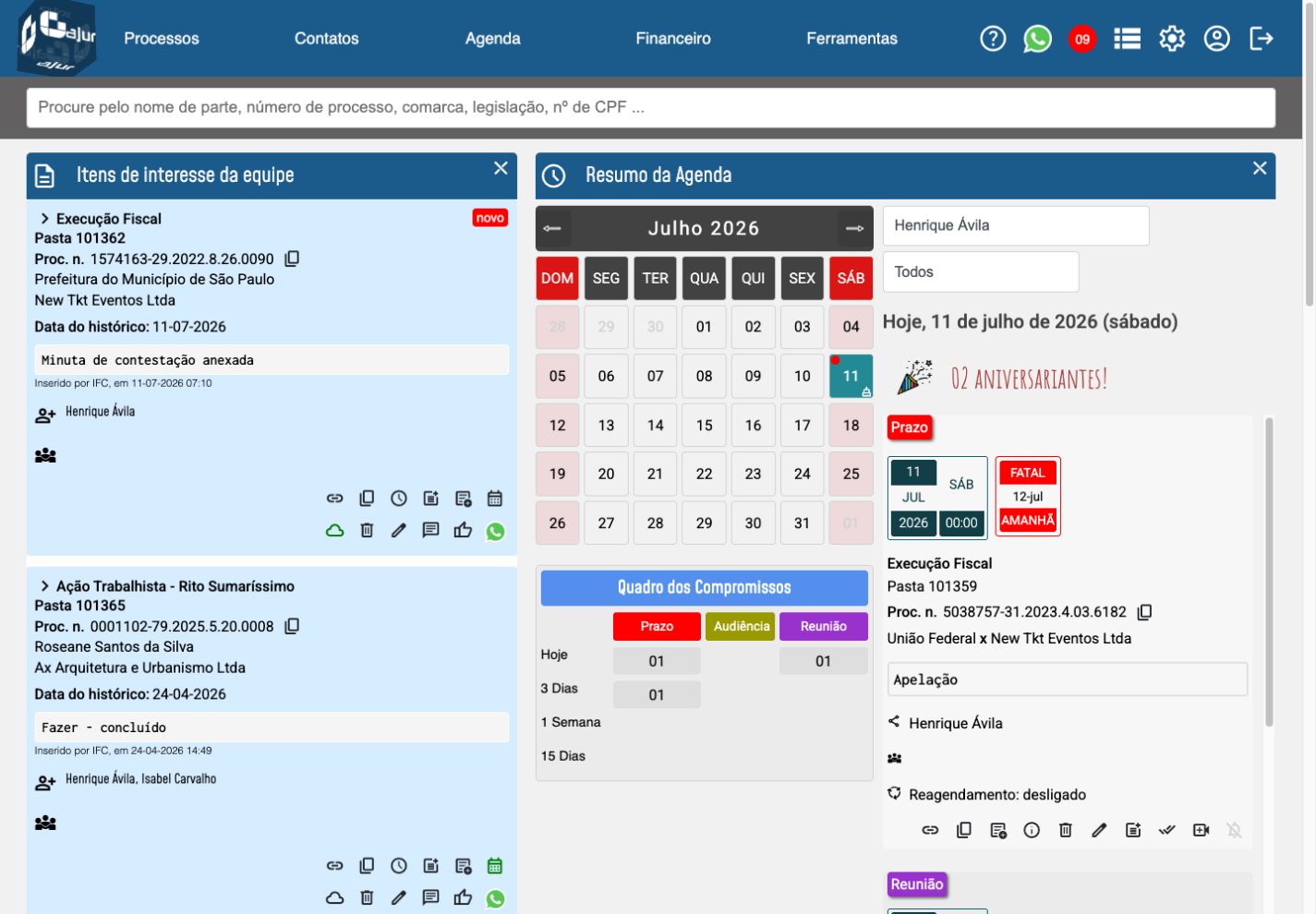Image resolution: width=1316 pixels, height=914 pixels.
Task: Go to next month with right arrow
Action: pos(855,228)
